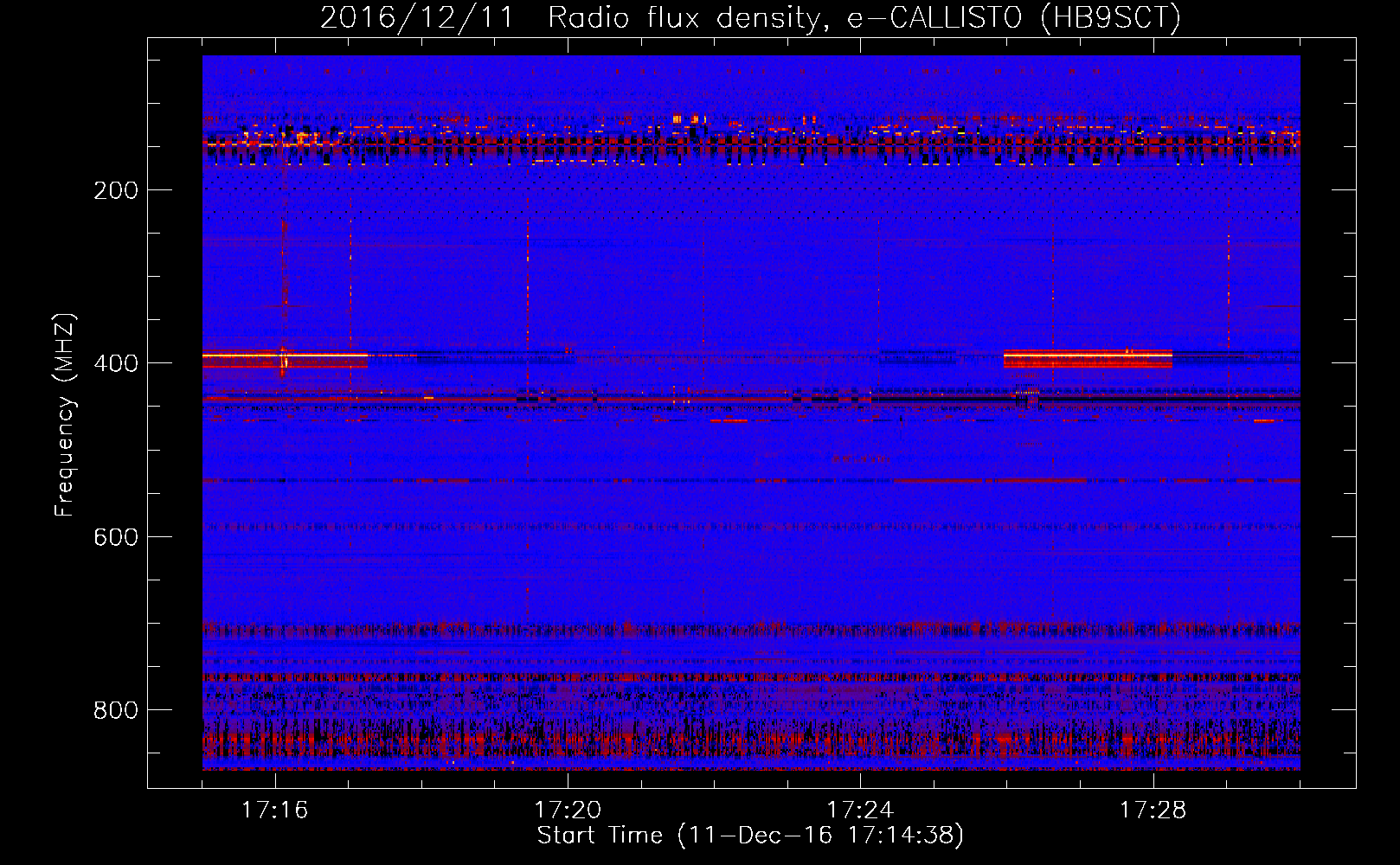Click the 200 frequency tick label
Screen dimensions: 1400x865
[116, 190]
